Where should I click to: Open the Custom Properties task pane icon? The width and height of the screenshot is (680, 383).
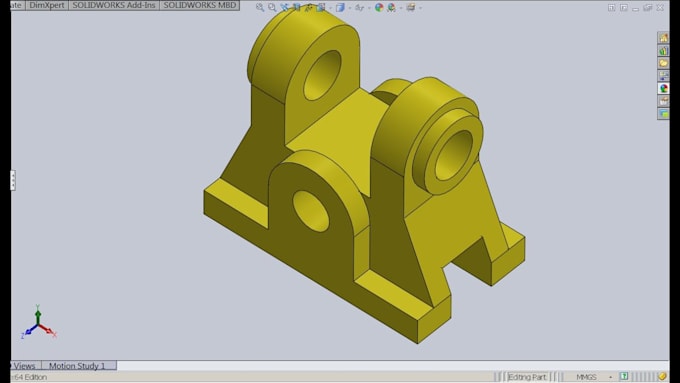663,101
